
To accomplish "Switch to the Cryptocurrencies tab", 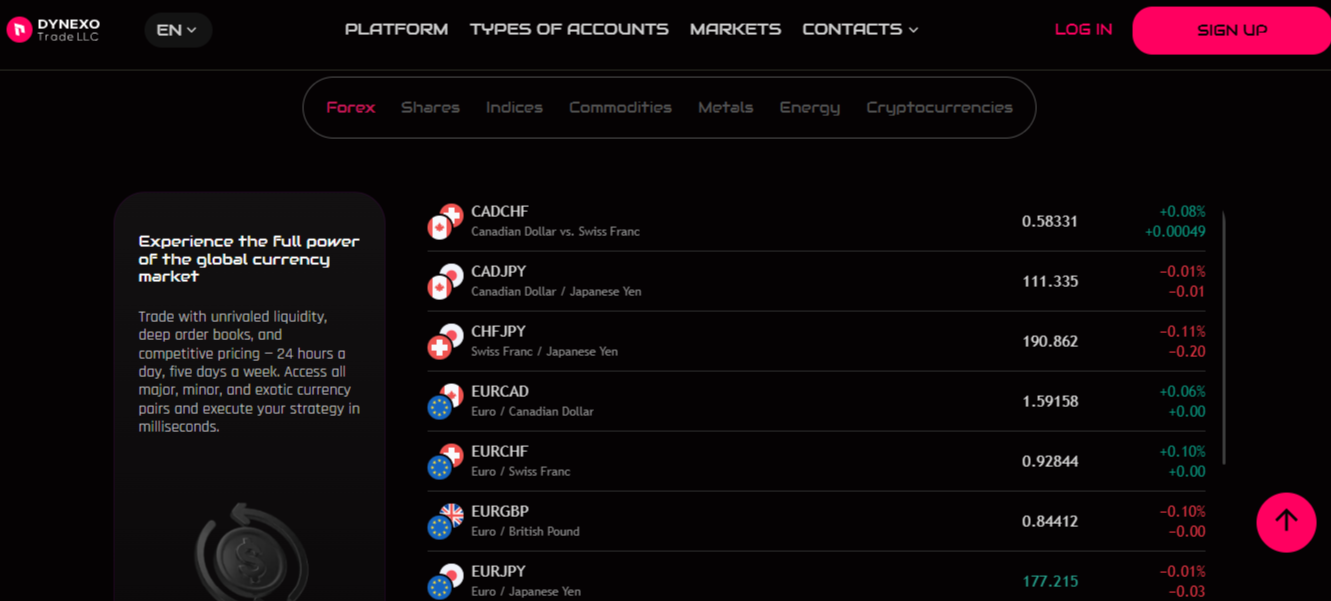I will pos(939,107).
